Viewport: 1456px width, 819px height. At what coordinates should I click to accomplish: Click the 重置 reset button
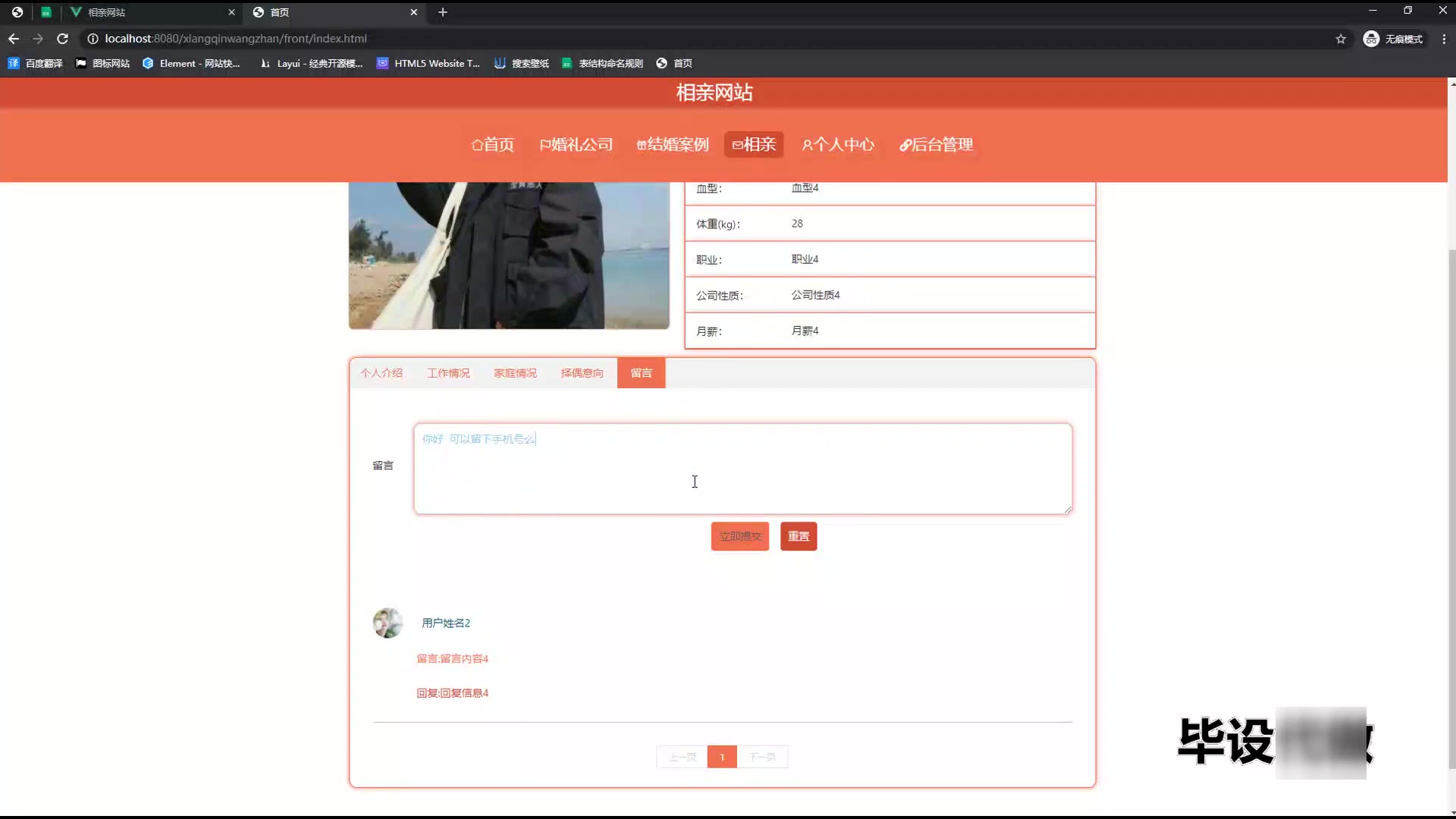point(798,536)
